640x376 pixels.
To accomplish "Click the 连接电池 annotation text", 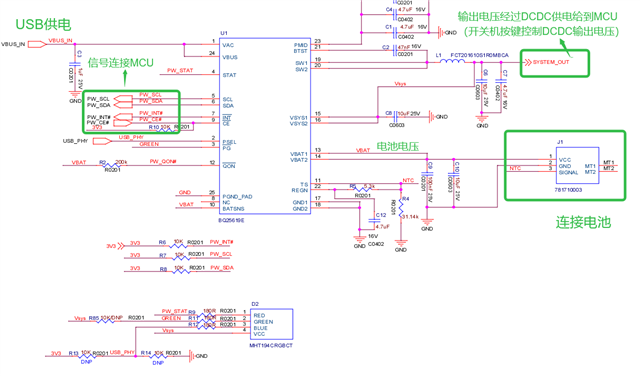I will (x=583, y=222).
